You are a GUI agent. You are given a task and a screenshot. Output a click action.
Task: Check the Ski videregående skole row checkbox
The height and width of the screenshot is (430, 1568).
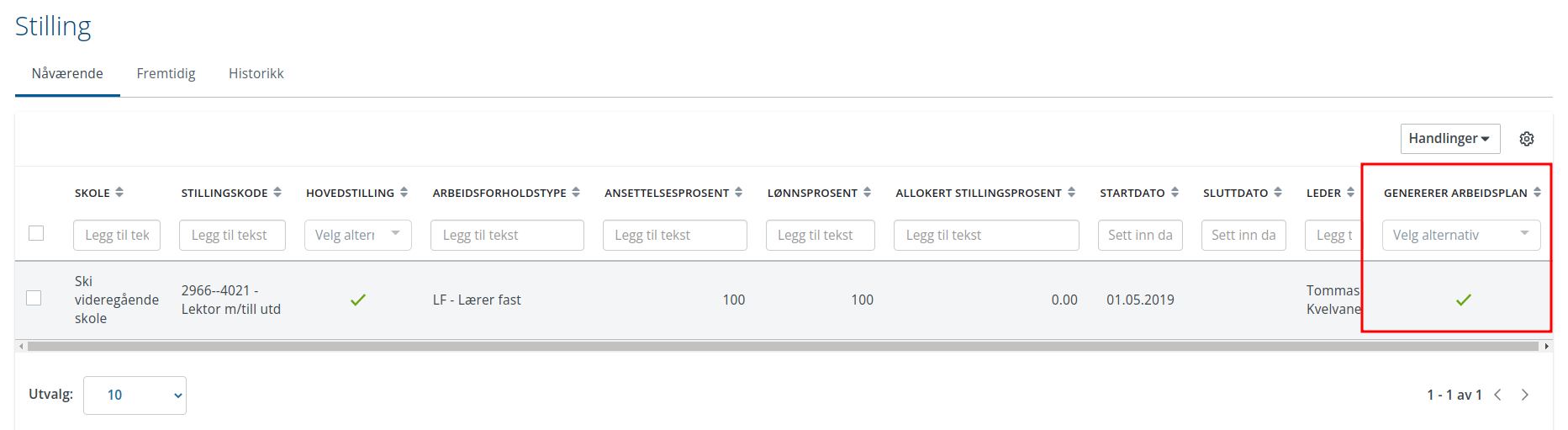click(34, 298)
